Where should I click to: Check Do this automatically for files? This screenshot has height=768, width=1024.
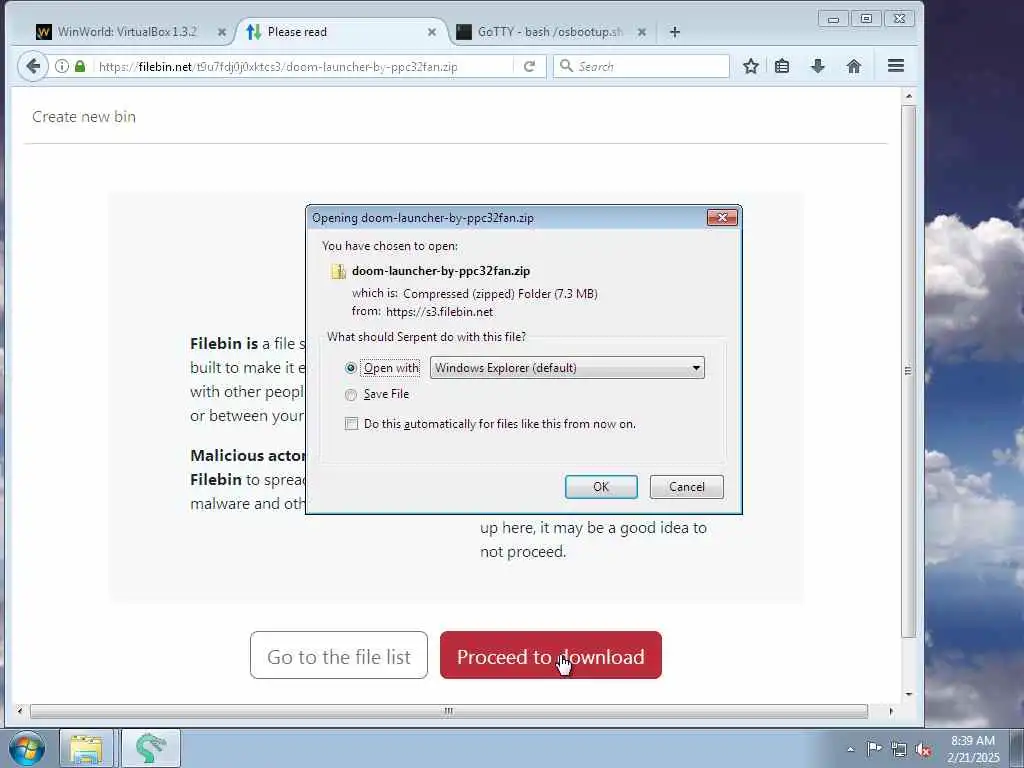click(351, 424)
